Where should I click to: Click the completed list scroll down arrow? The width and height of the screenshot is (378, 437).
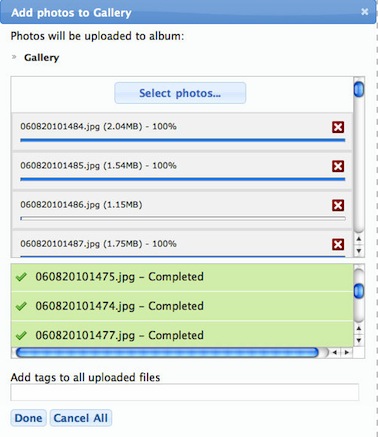coord(359,340)
